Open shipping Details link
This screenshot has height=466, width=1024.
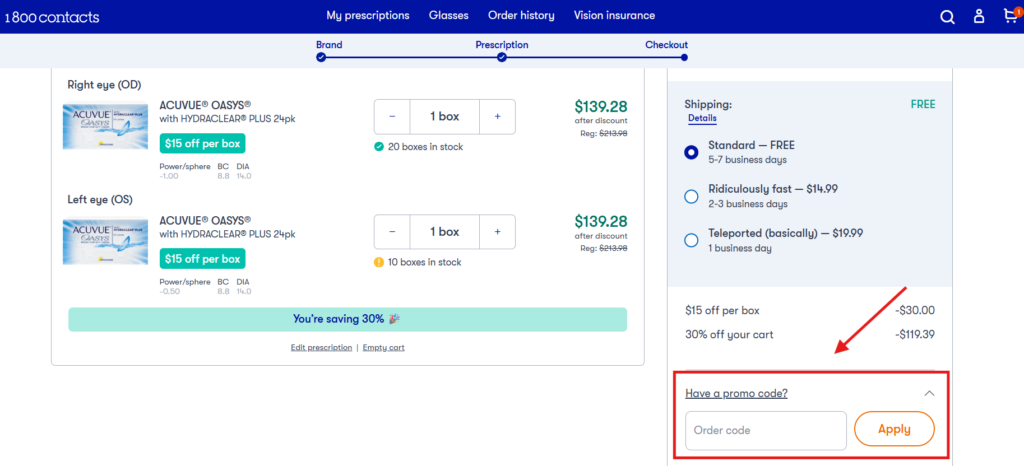(702, 119)
